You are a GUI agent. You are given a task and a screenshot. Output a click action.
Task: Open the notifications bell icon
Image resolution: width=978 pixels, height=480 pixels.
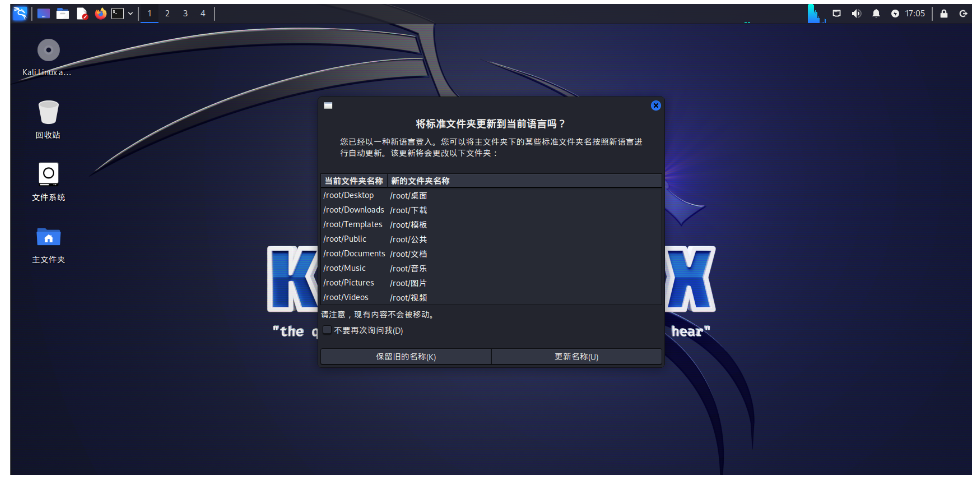tap(876, 13)
